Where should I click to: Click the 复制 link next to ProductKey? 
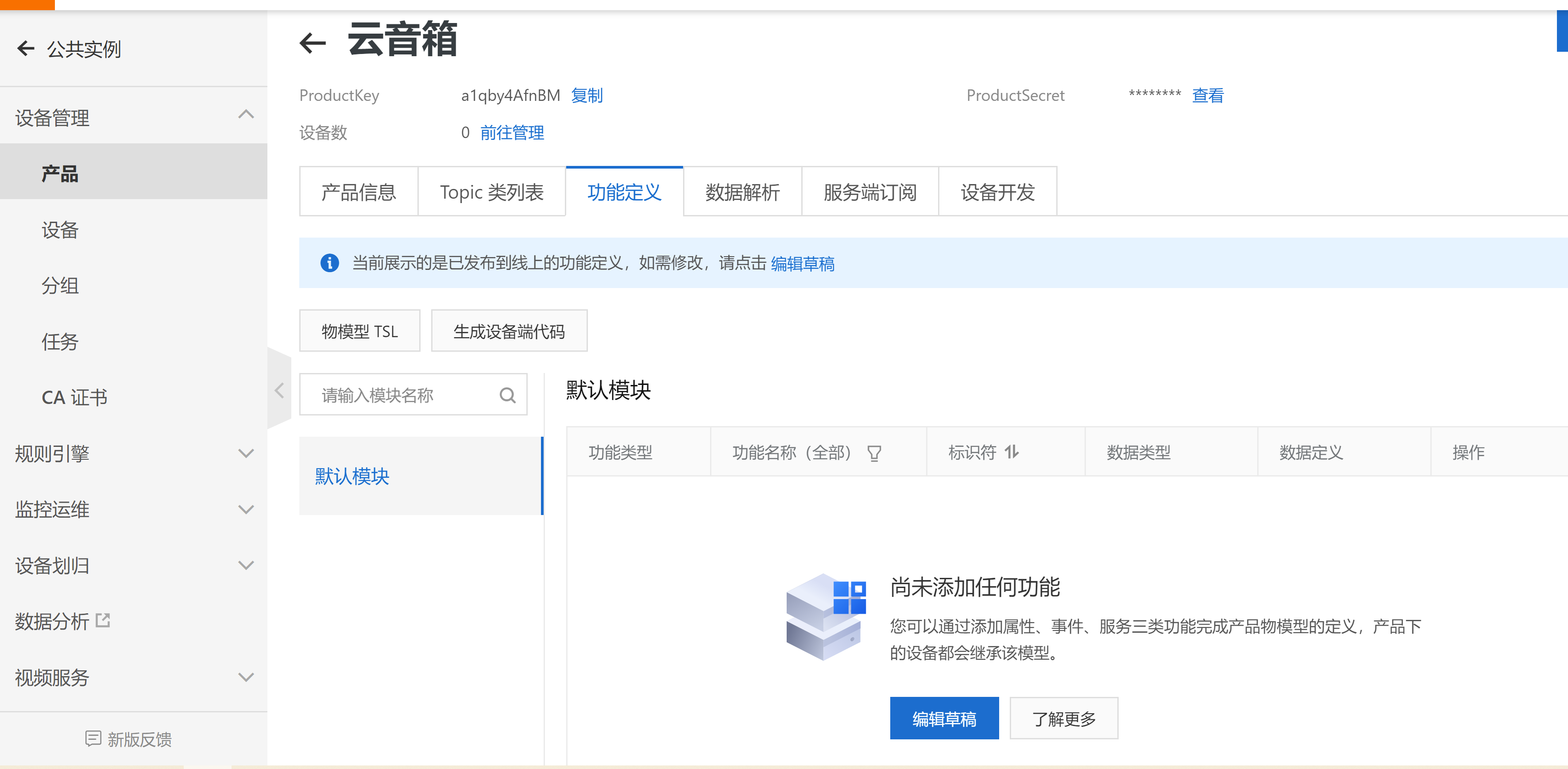click(587, 96)
